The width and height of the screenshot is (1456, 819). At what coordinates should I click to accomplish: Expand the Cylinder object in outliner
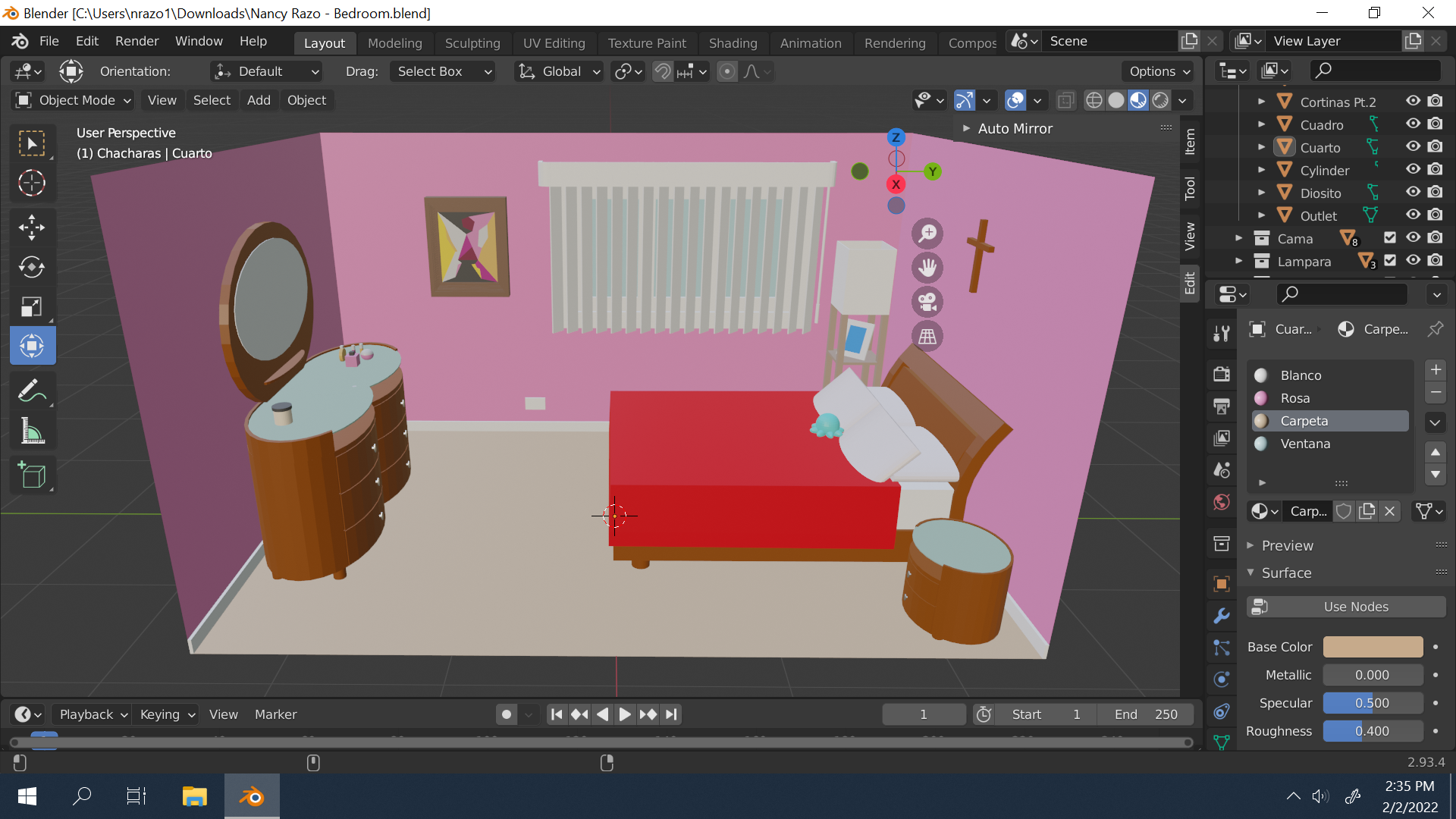pos(1261,170)
